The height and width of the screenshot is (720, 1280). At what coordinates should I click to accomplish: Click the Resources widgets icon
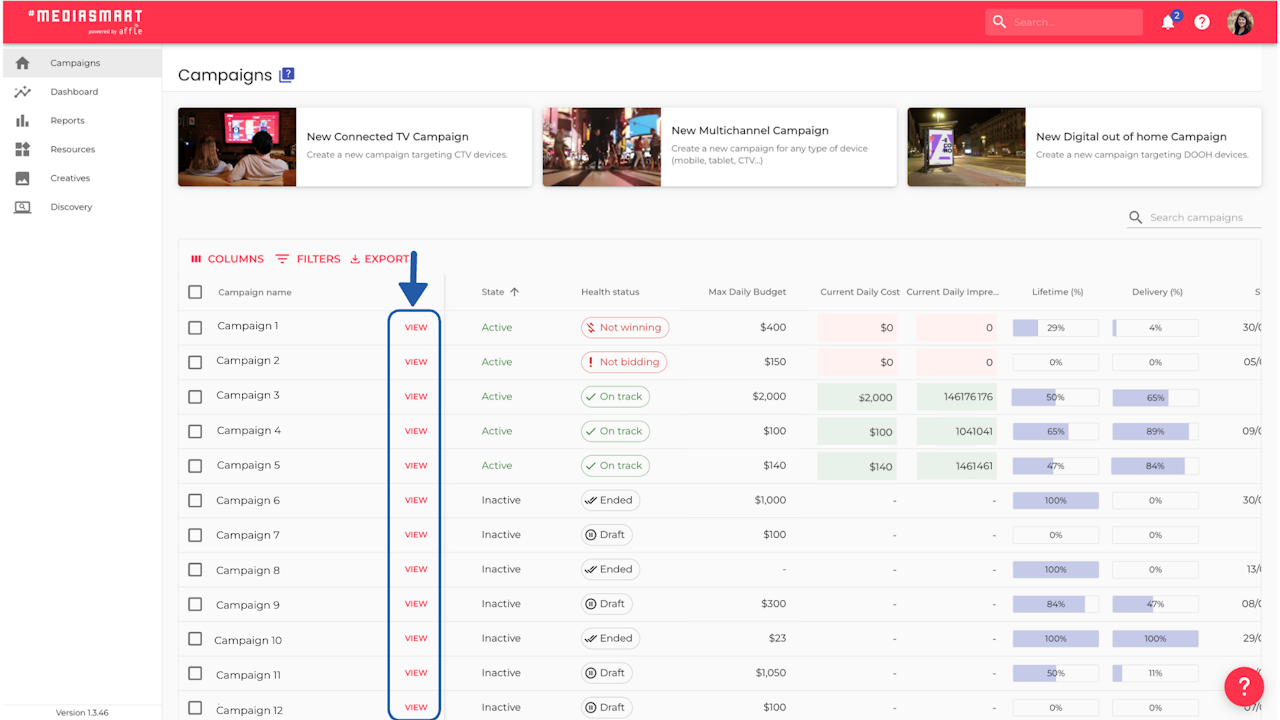tap(22, 150)
